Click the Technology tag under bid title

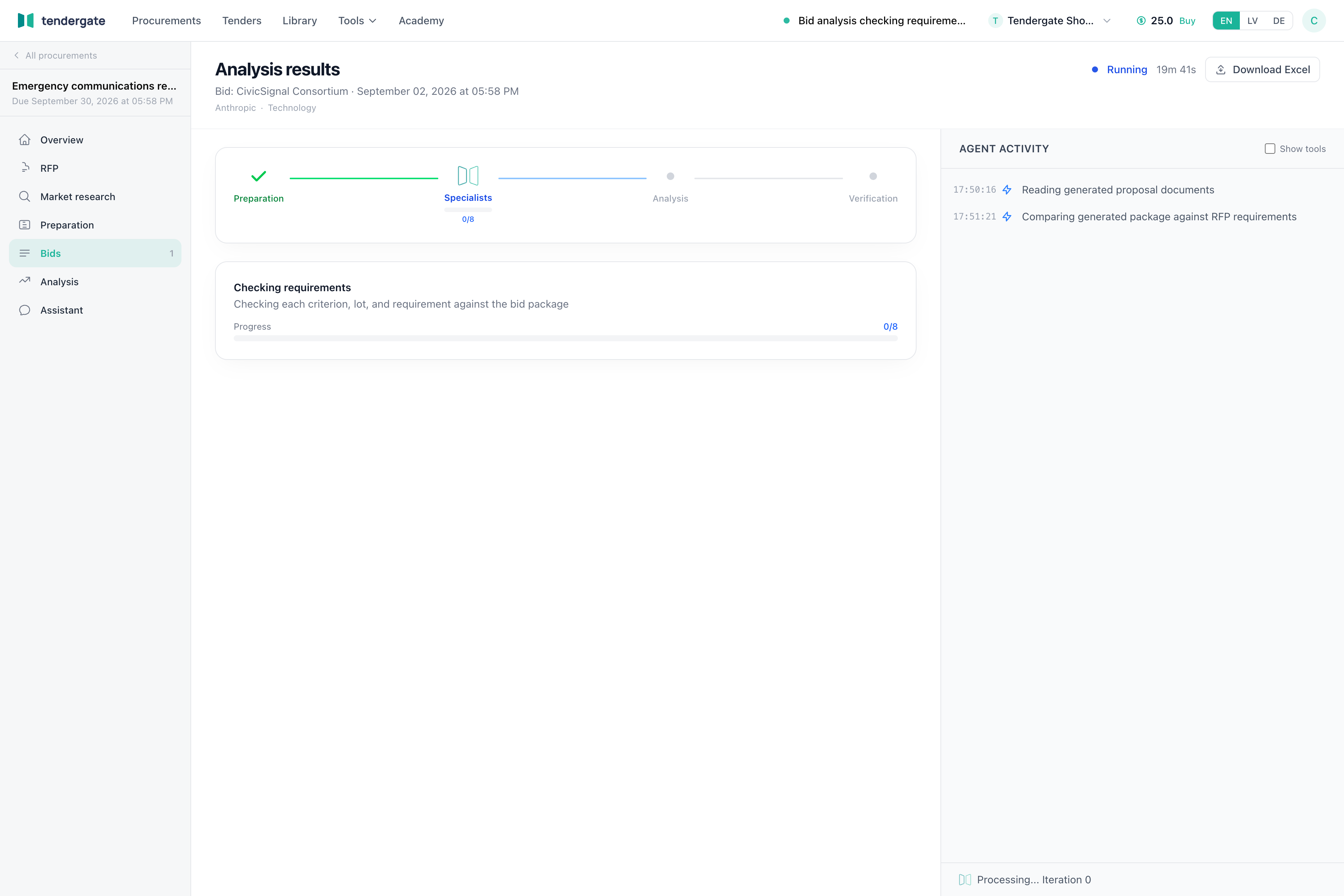[292, 108]
